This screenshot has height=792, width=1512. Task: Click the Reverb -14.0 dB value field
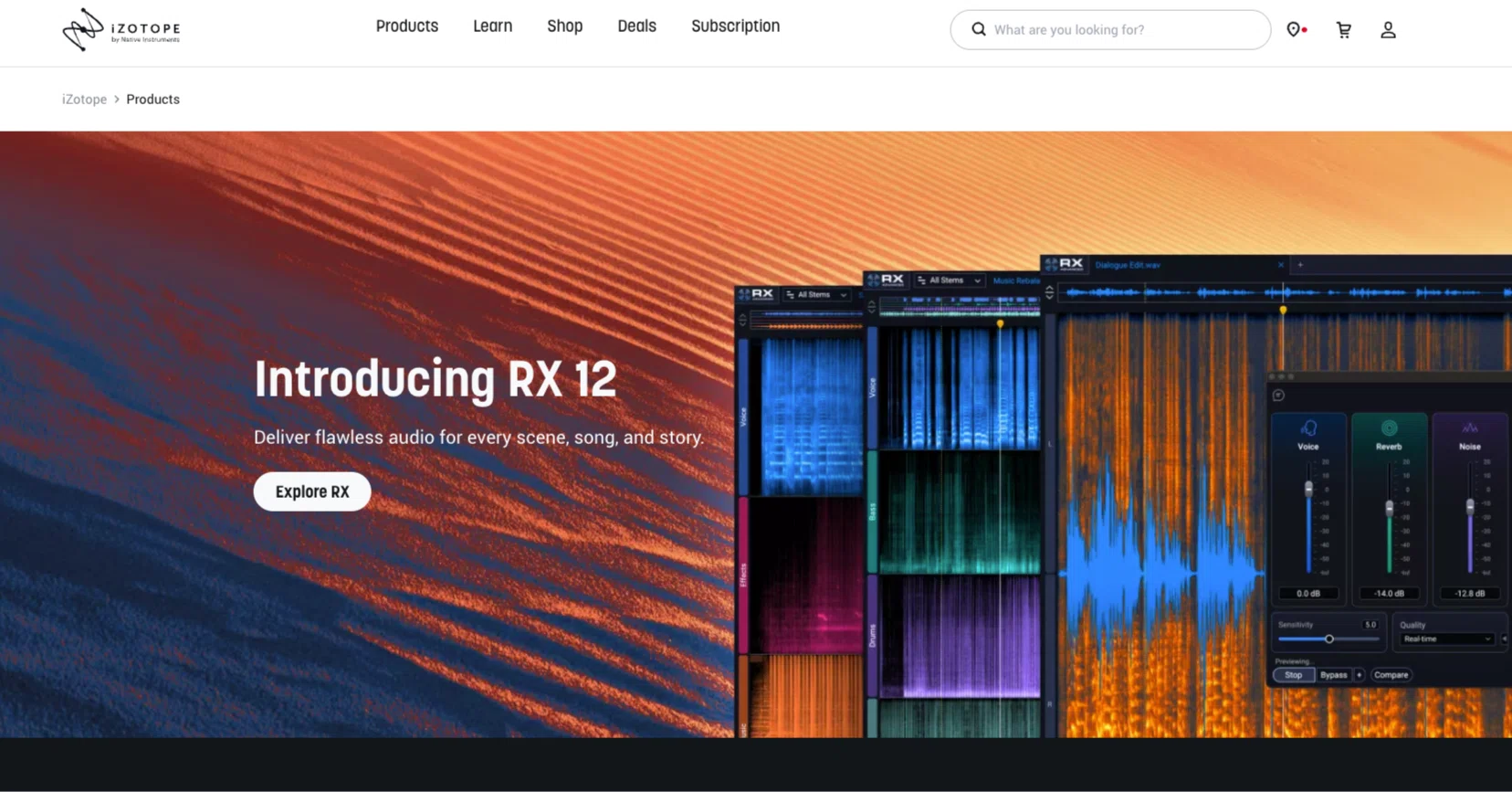1389,594
